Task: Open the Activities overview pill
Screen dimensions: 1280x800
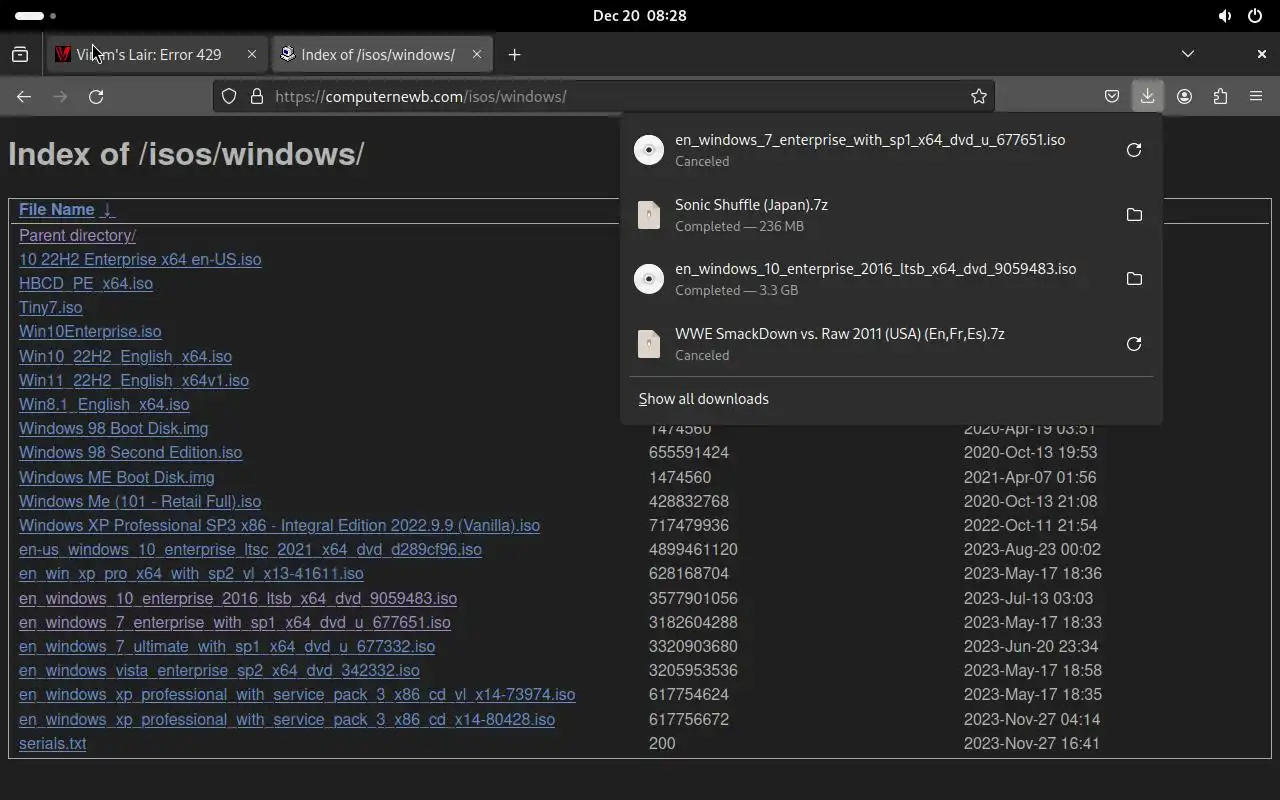Action: tap(36, 16)
